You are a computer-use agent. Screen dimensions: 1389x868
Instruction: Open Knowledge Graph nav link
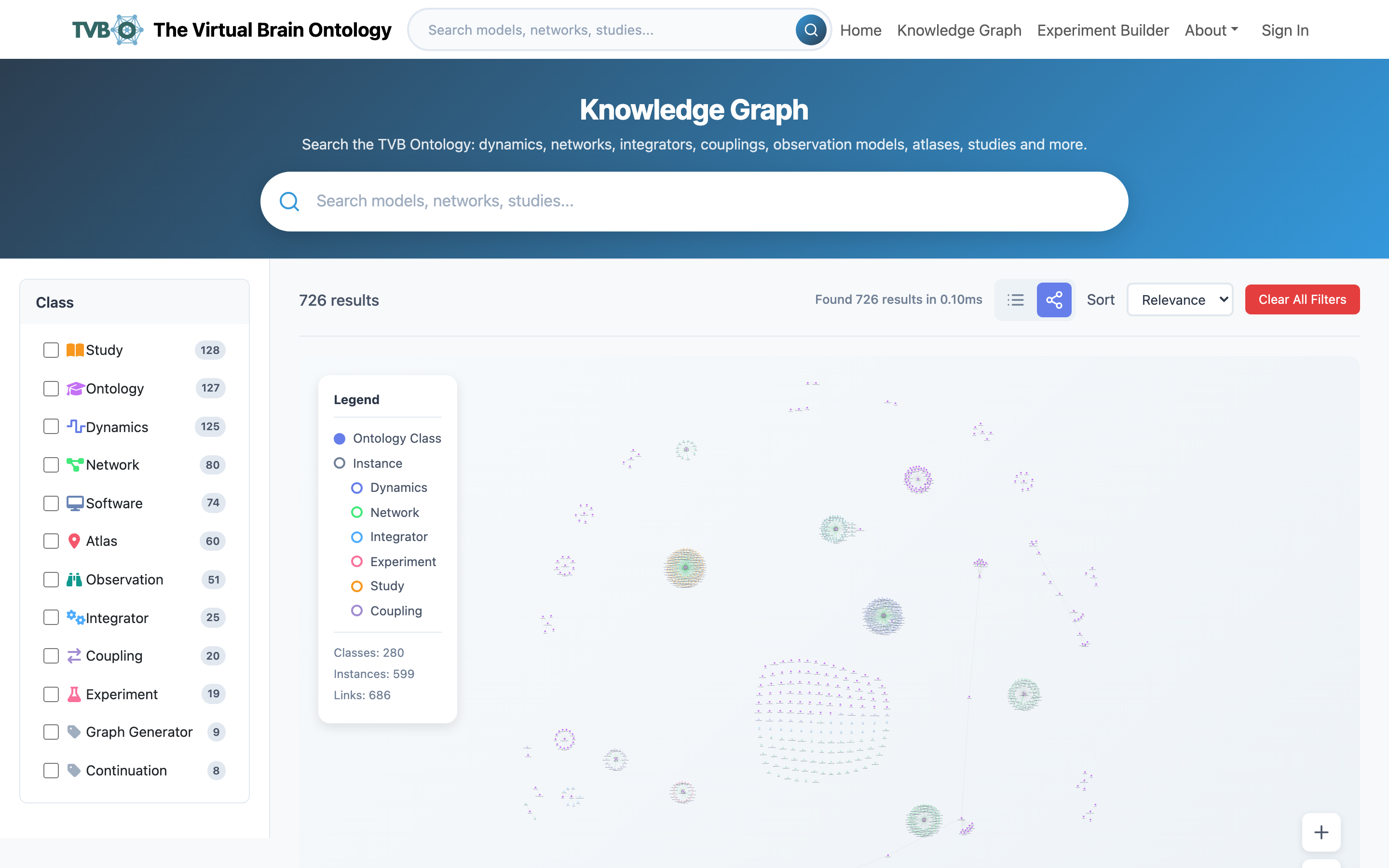[x=959, y=30]
